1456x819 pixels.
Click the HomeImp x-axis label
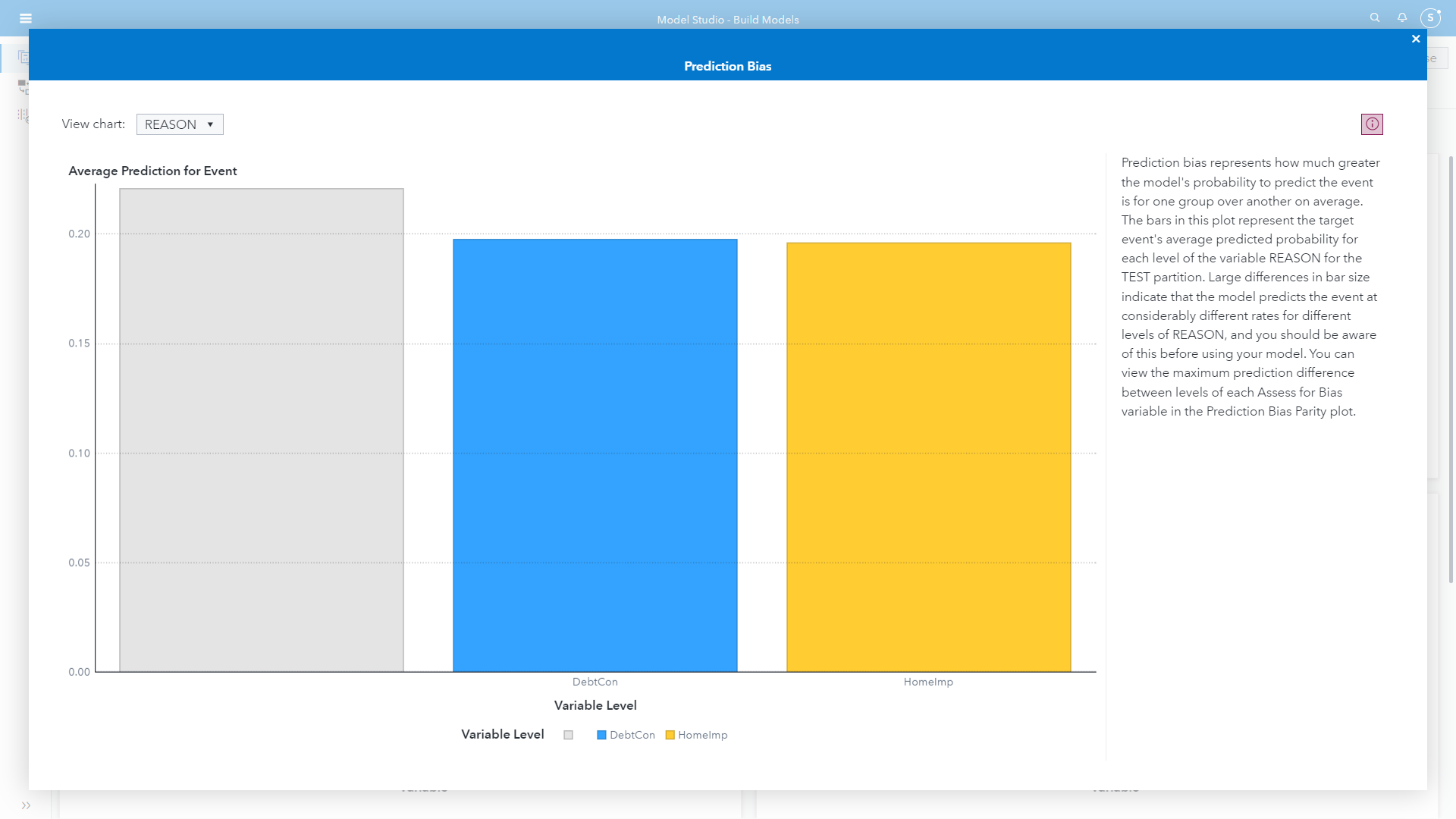click(928, 682)
